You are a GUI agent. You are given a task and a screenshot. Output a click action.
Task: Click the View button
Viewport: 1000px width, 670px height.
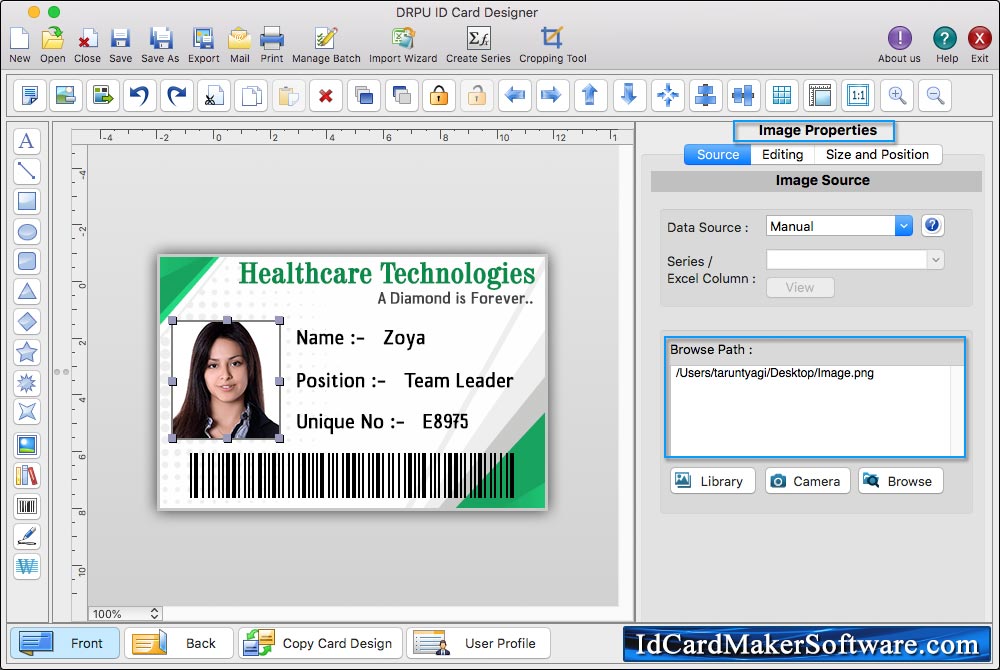point(800,288)
